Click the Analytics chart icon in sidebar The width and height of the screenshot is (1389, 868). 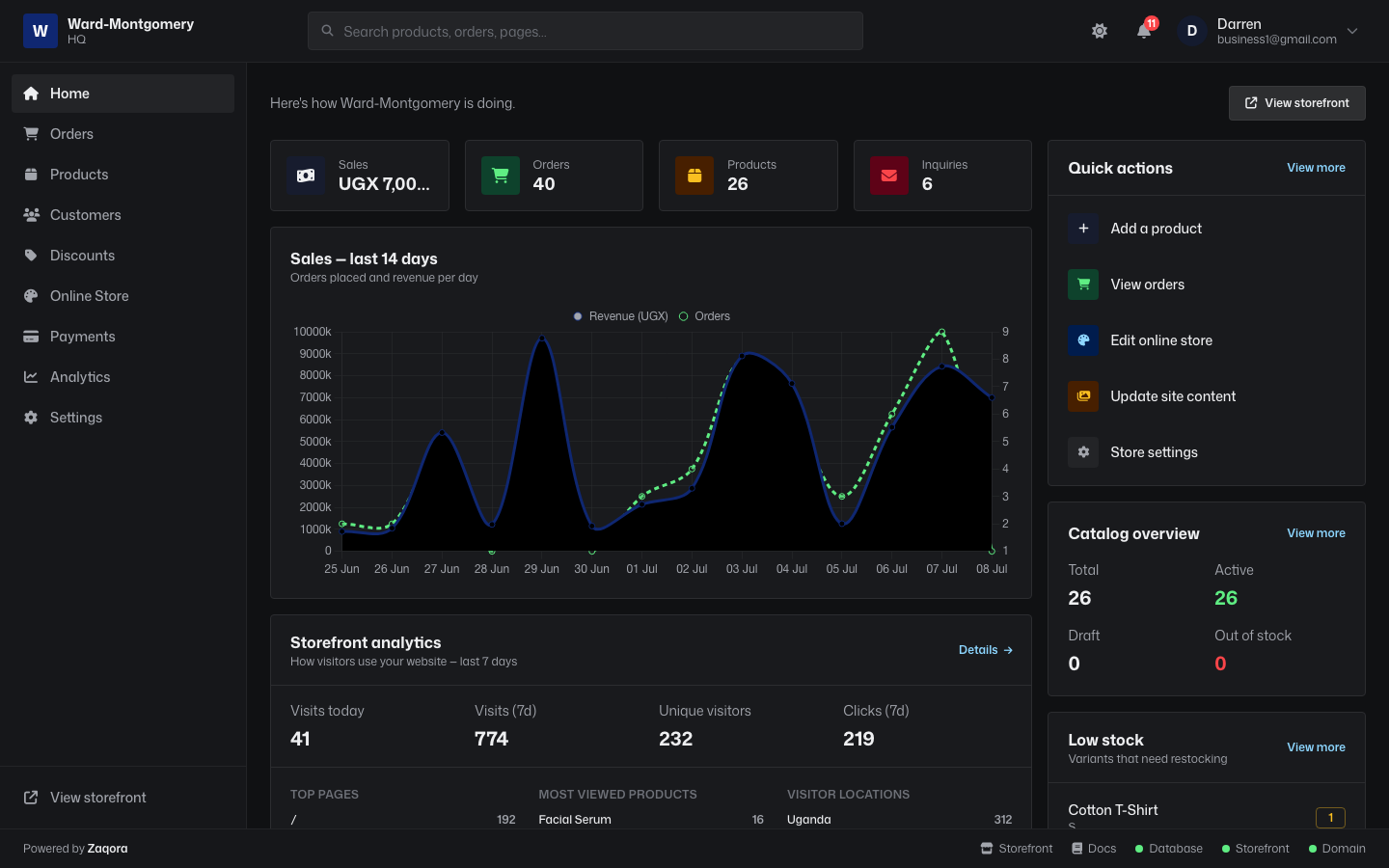point(31,377)
